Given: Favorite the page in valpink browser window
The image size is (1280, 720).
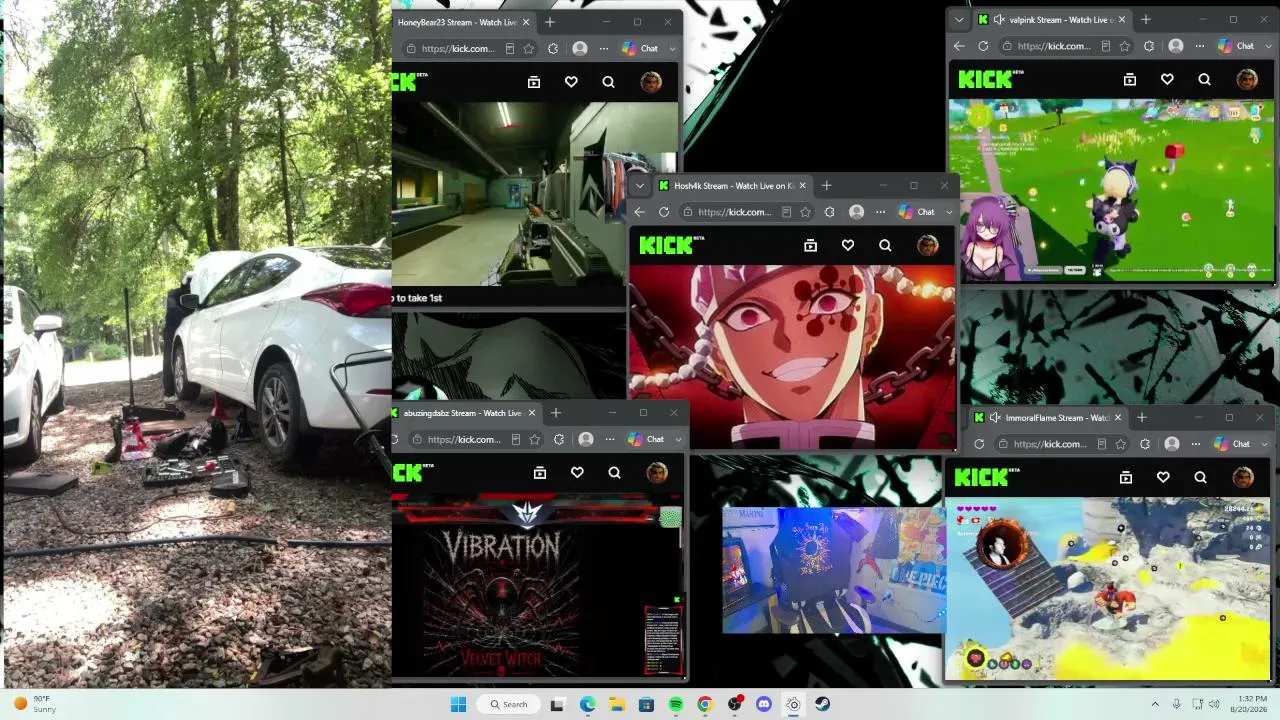Looking at the screenshot, I should click(1124, 46).
